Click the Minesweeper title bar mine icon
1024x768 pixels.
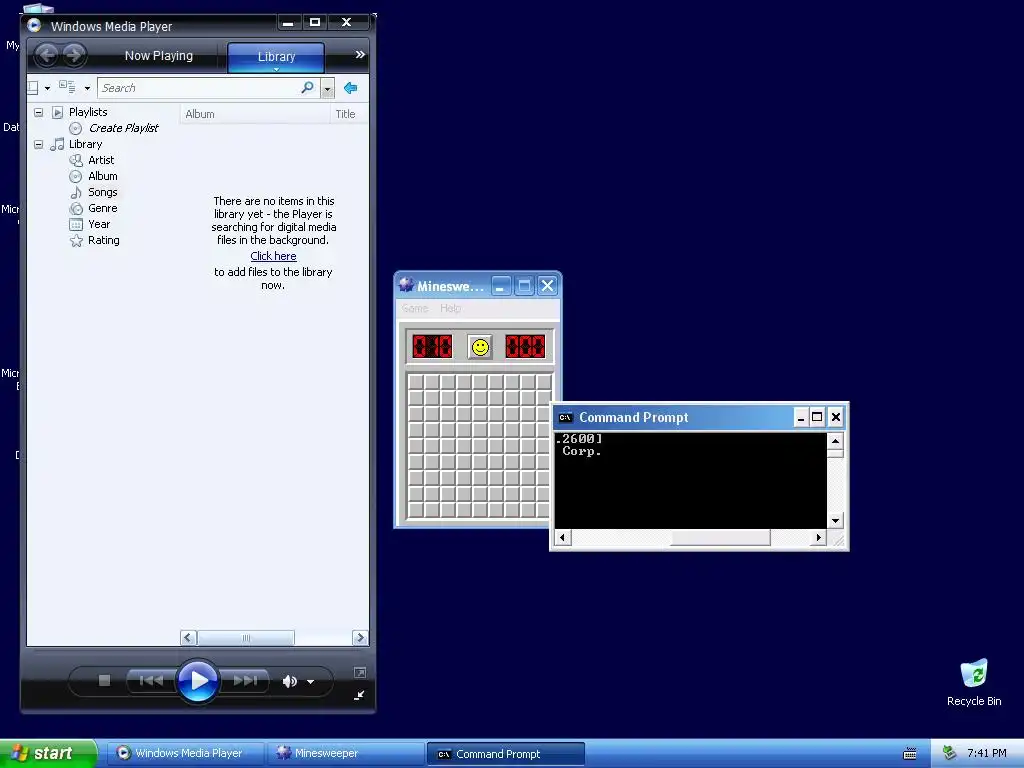click(x=406, y=285)
